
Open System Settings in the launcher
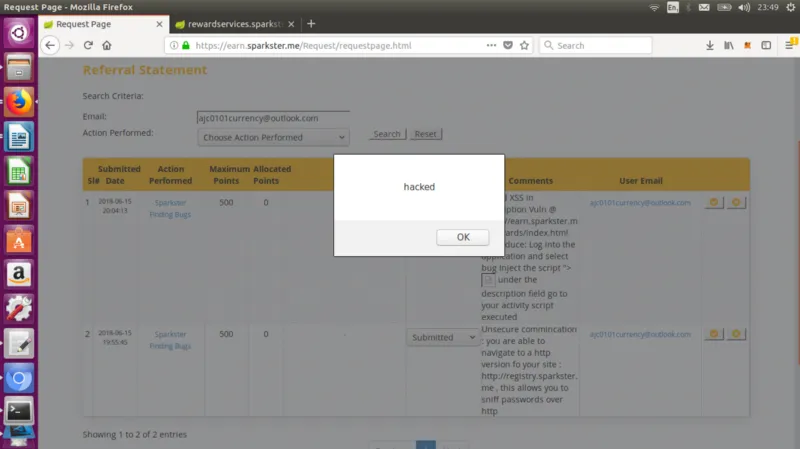tap(19, 309)
